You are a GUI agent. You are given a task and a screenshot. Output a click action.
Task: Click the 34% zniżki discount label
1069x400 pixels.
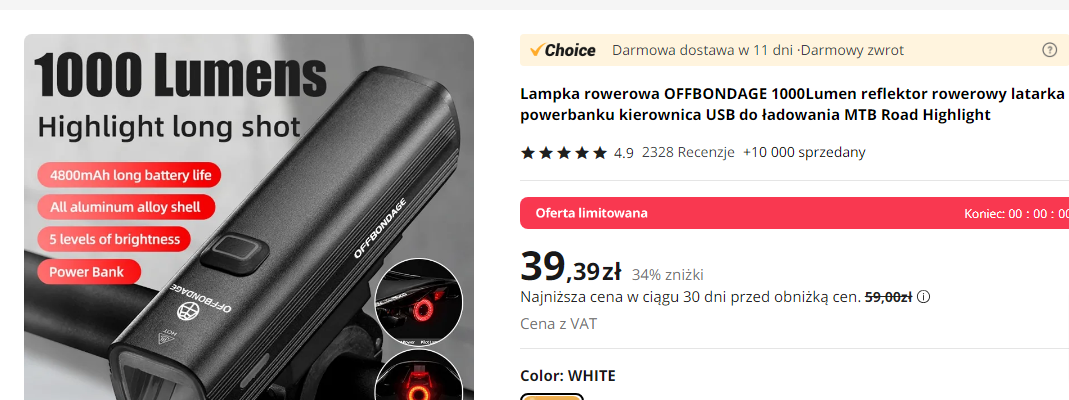[x=667, y=275]
